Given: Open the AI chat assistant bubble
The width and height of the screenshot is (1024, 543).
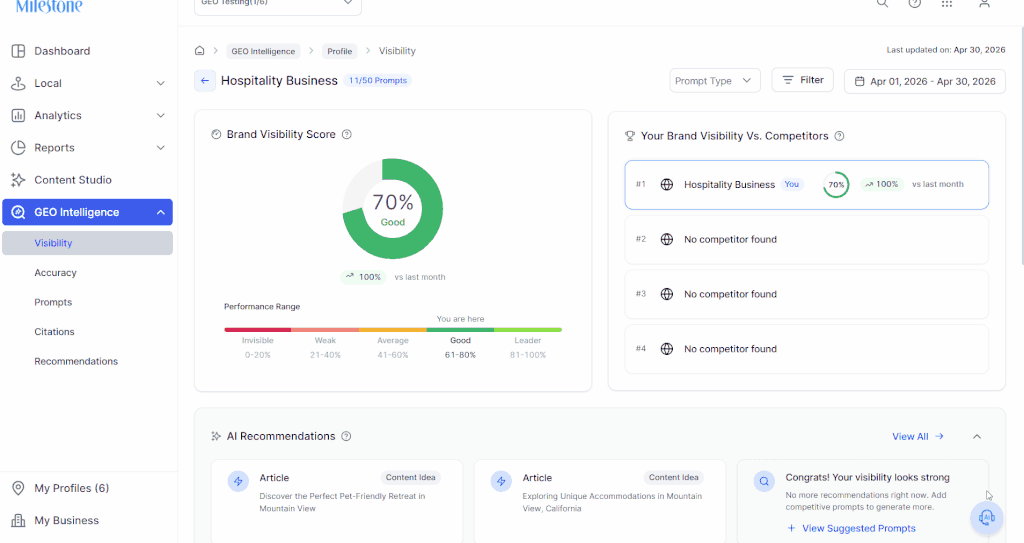Looking at the screenshot, I should 986,518.
